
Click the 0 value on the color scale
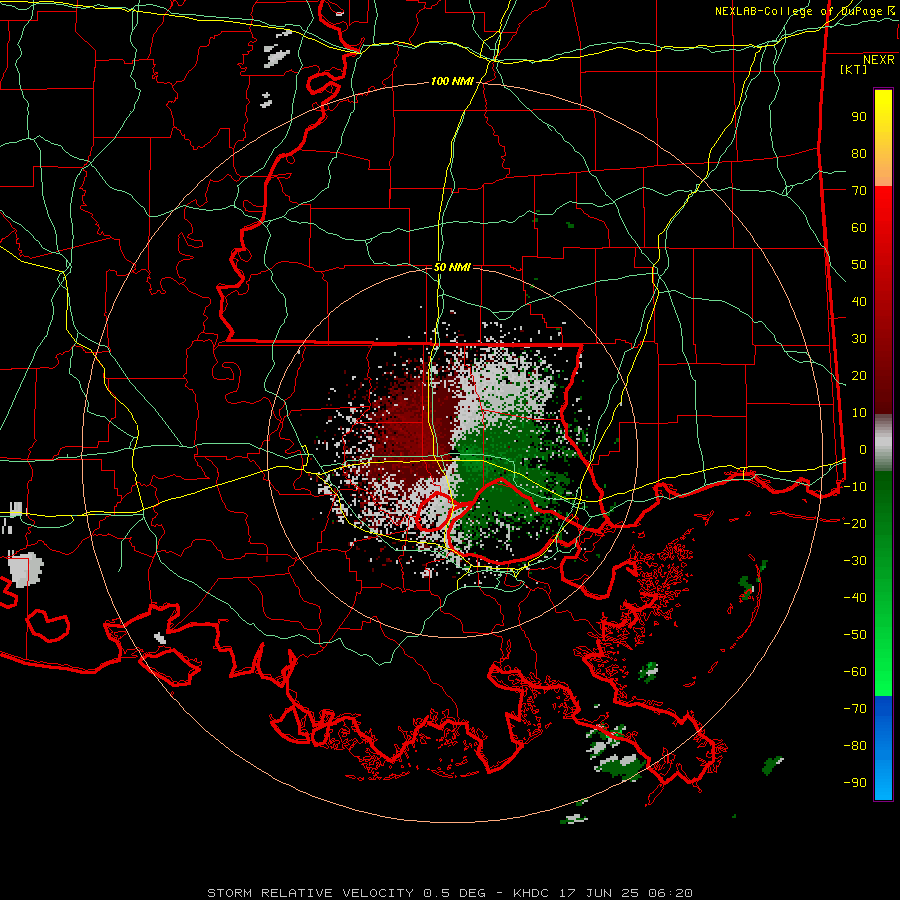863,450
